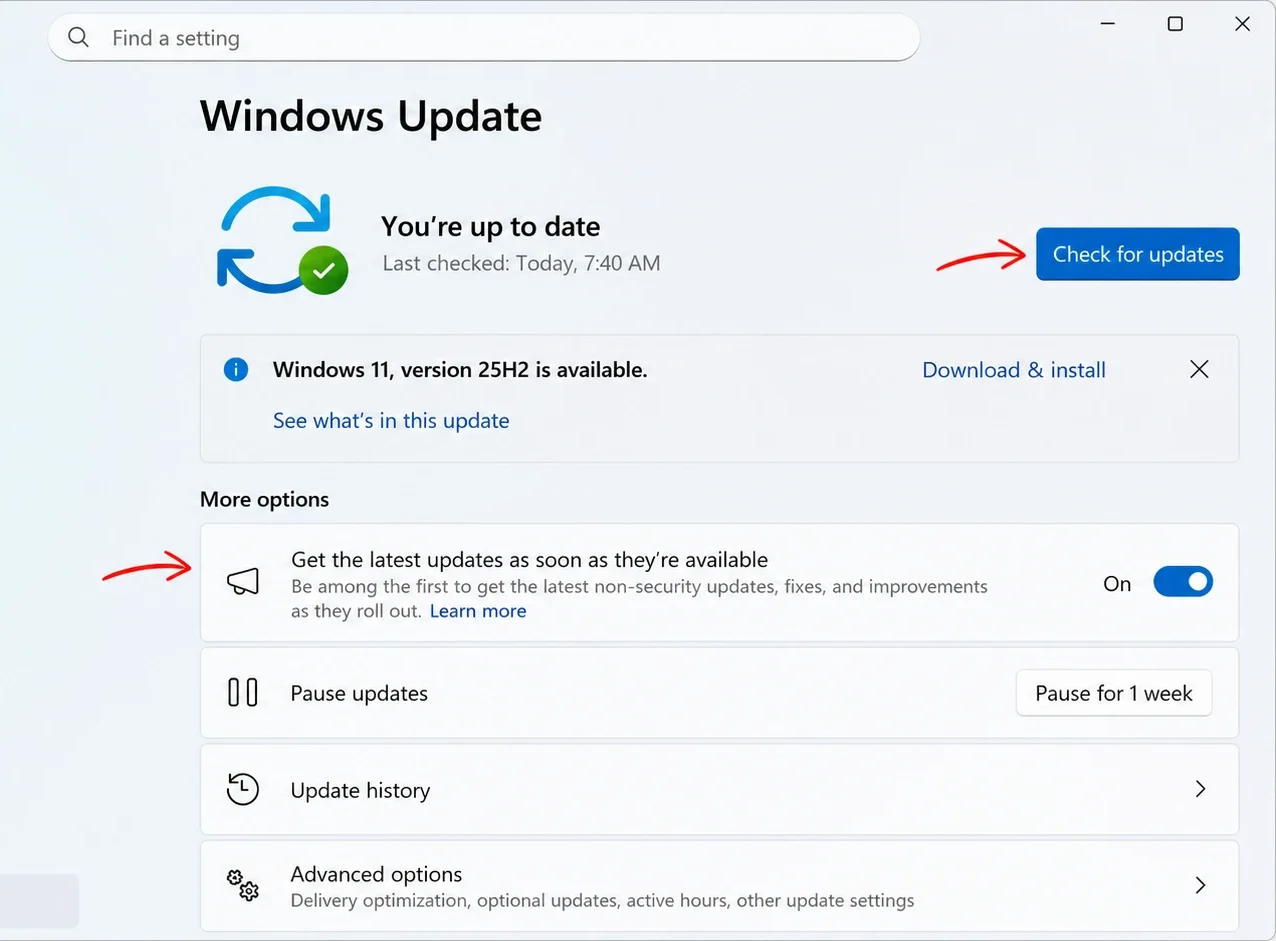Click the megaphone latest updates icon

pos(243,582)
